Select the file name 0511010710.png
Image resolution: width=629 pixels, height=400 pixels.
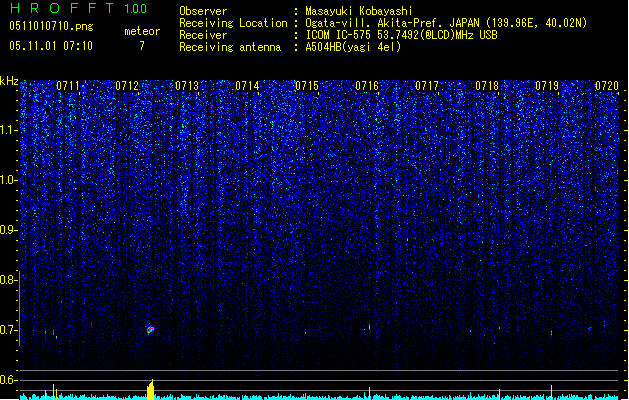(51, 26)
